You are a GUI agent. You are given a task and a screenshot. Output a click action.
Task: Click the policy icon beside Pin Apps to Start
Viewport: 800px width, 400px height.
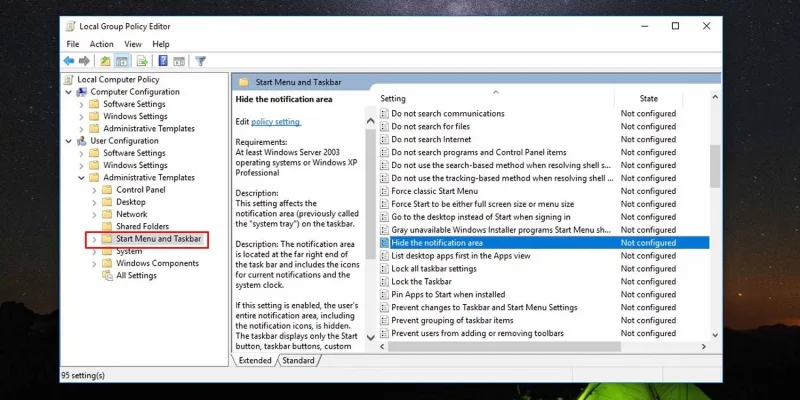coord(384,295)
